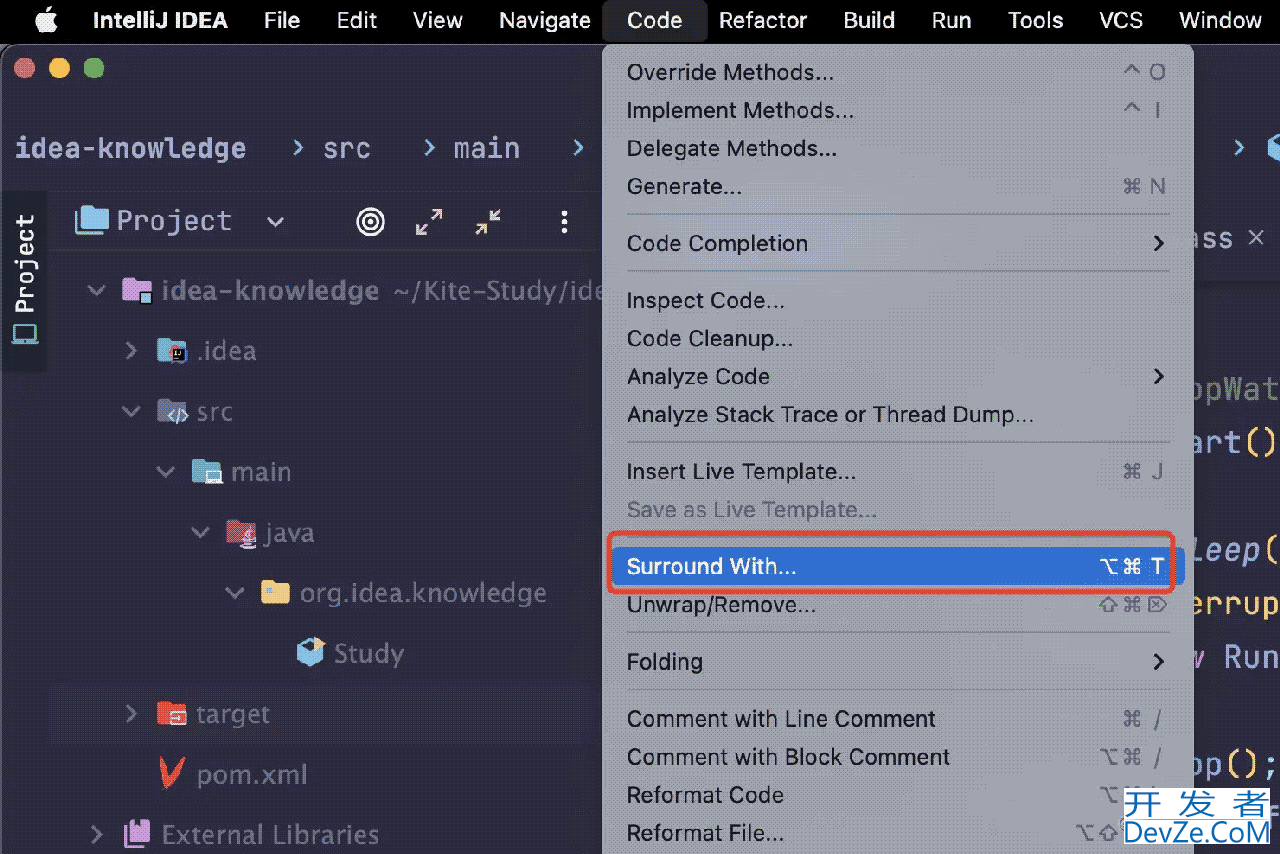The width and height of the screenshot is (1280, 854).
Task: Click src in the breadcrumb bar
Action: tap(346, 148)
